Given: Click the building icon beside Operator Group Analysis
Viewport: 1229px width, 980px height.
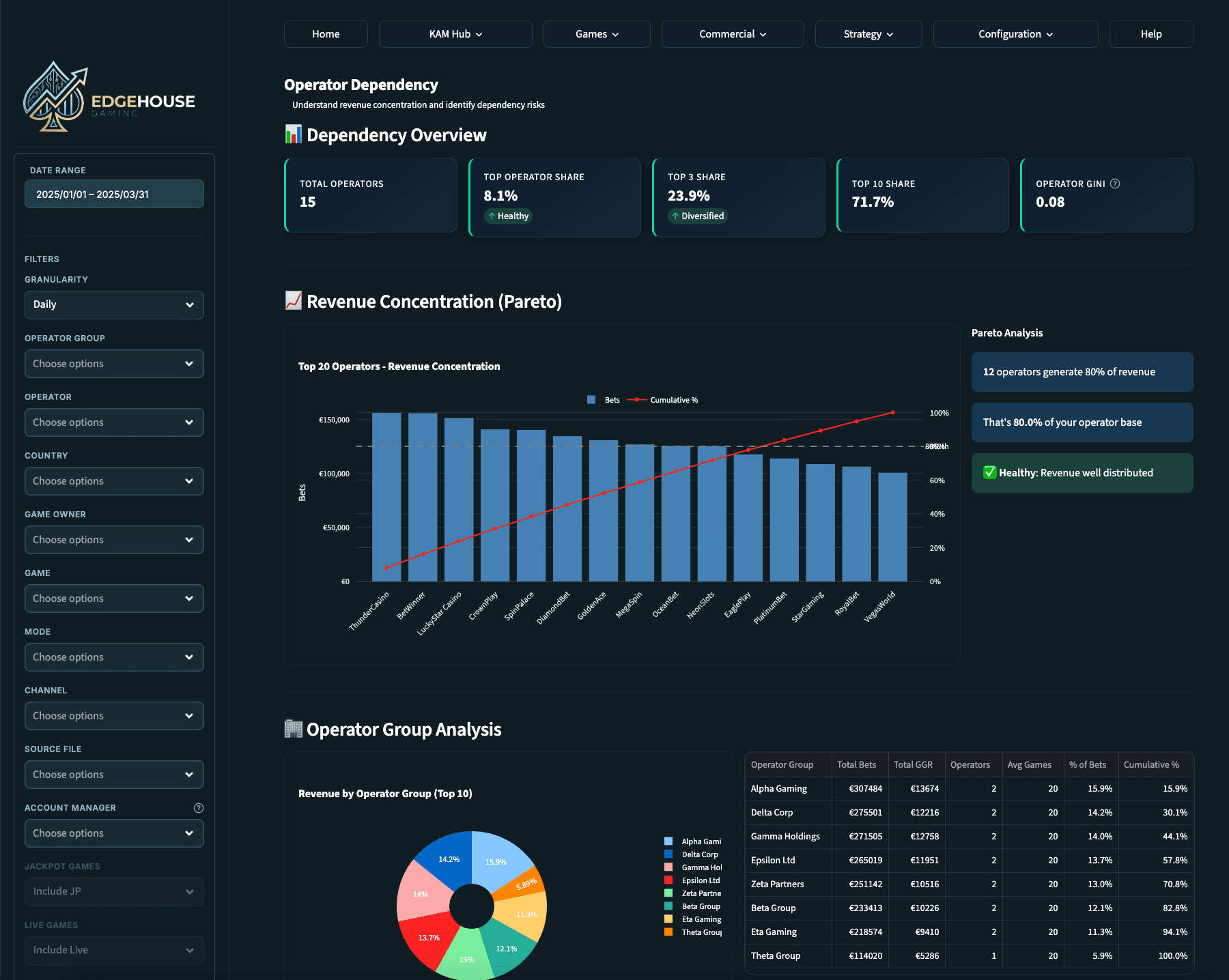Looking at the screenshot, I should [x=293, y=728].
